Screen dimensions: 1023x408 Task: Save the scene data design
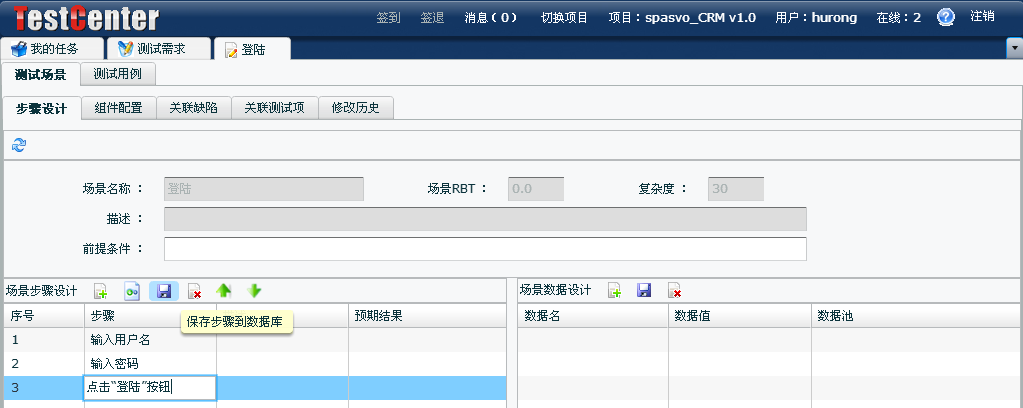point(645,291)
